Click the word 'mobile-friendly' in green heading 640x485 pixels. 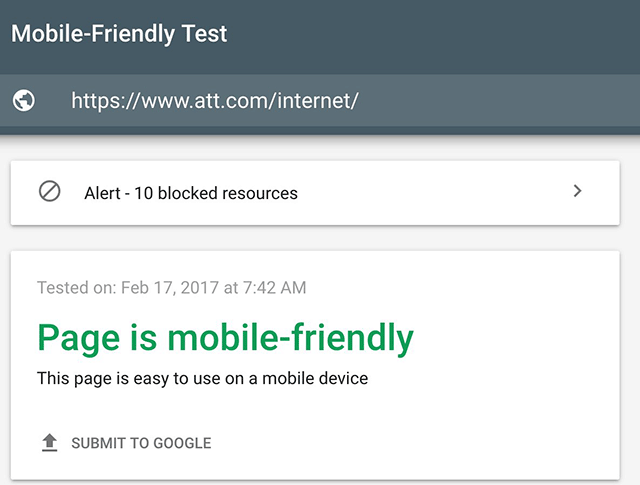pos(290,337)
